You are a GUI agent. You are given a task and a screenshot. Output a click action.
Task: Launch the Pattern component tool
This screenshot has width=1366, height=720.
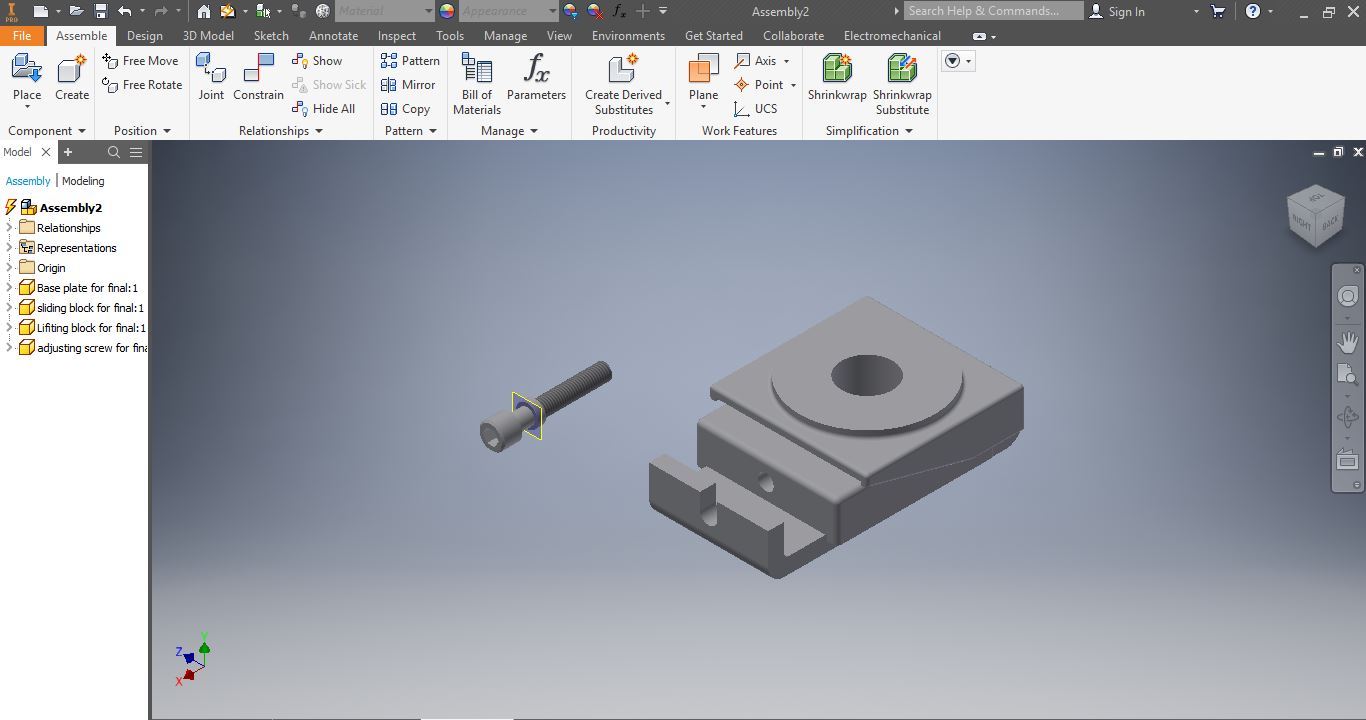pos(410,61)
